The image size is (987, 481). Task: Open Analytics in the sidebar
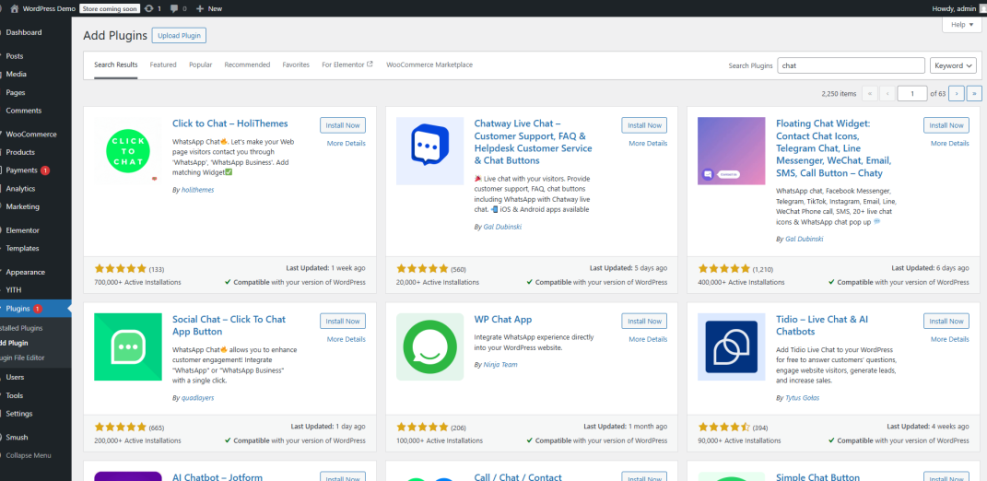click(21, 188)
